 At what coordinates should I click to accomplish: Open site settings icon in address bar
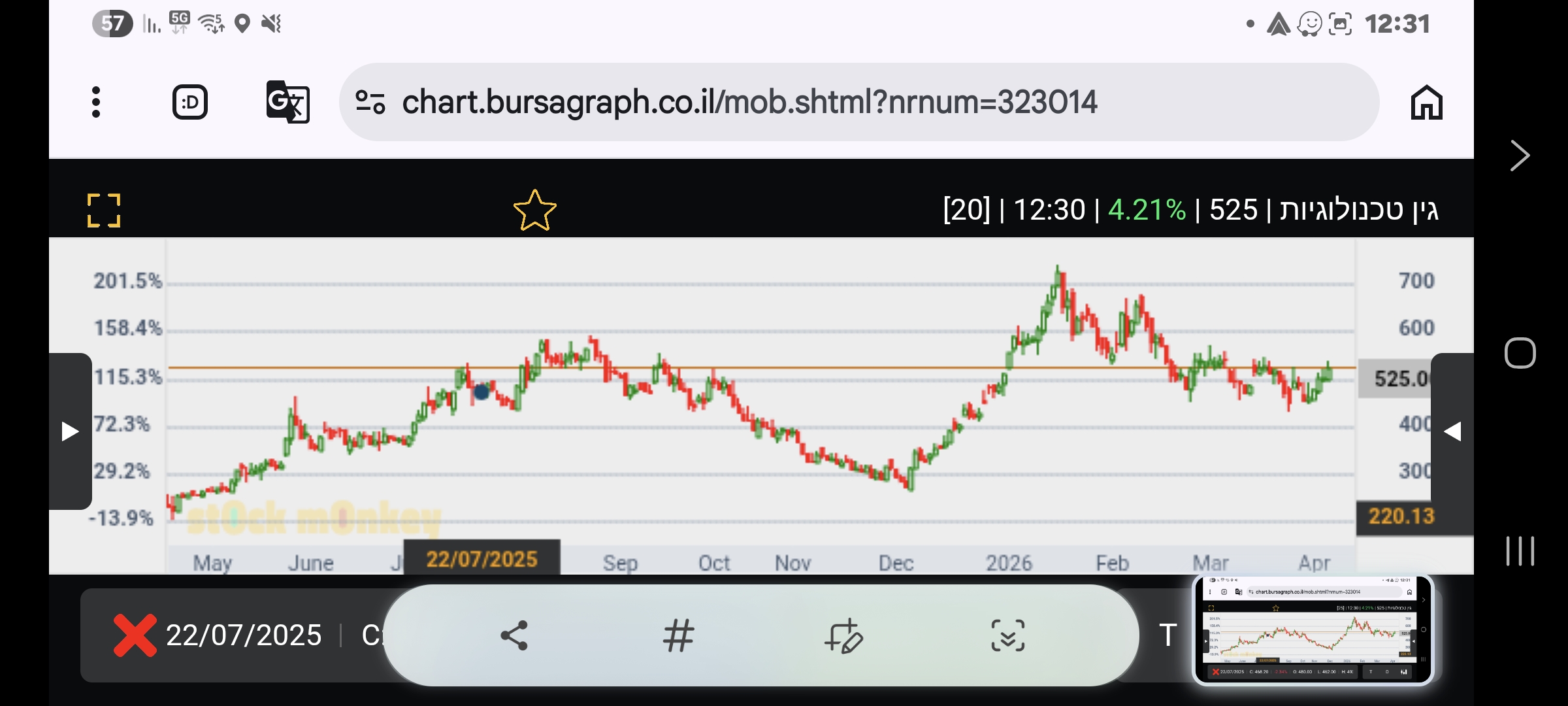click(x=370, y=102)
